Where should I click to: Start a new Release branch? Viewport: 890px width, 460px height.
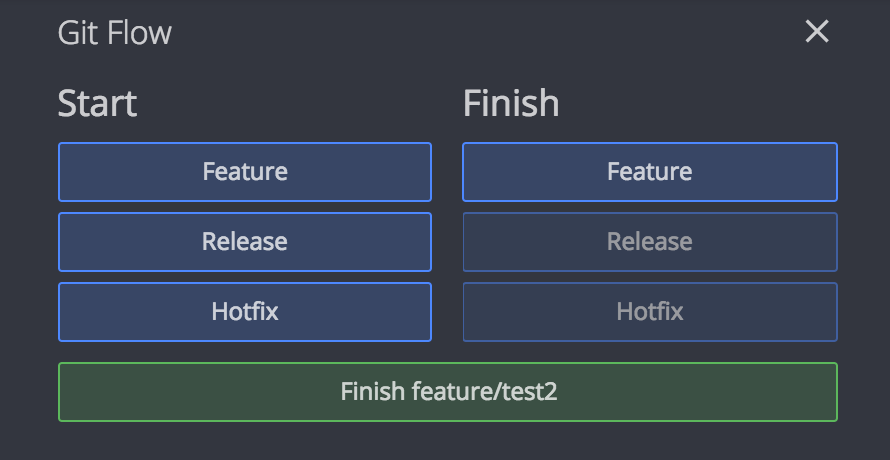tap(245, 242)
